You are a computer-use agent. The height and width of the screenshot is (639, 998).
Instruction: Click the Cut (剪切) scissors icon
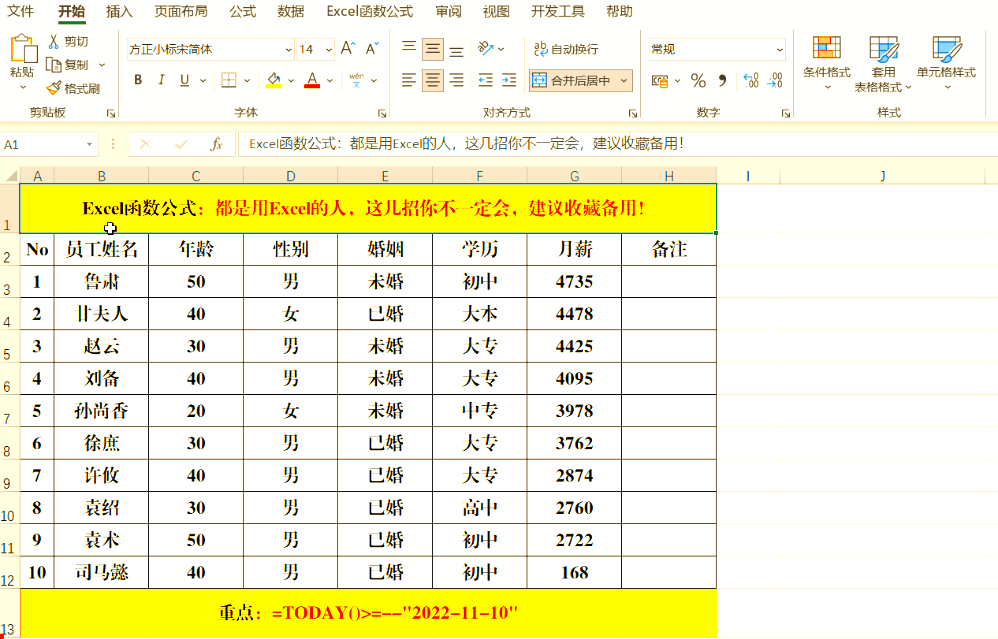54,42
